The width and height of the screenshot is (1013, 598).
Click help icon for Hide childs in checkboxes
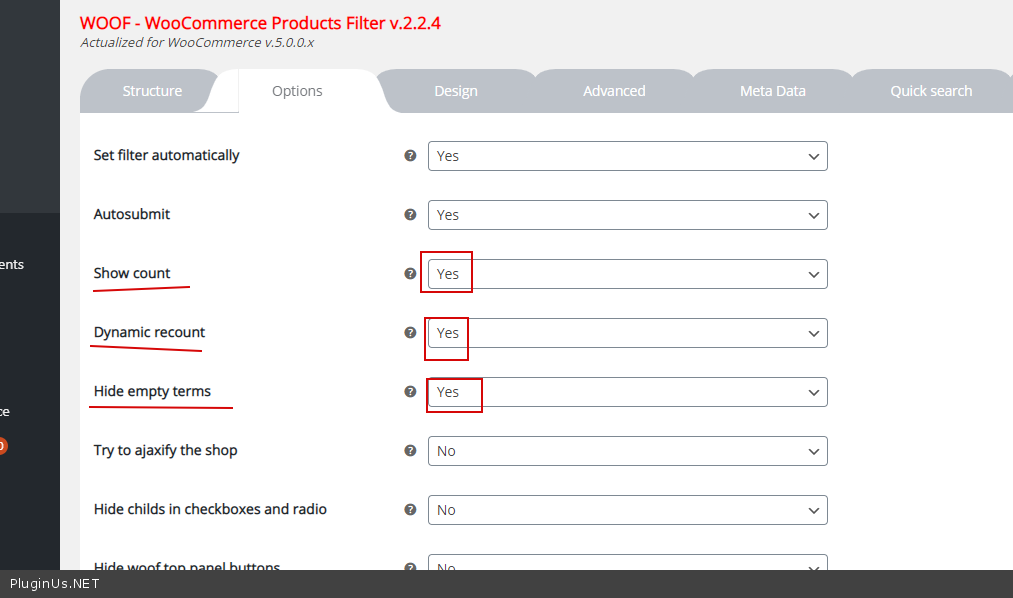click(410, 510)
